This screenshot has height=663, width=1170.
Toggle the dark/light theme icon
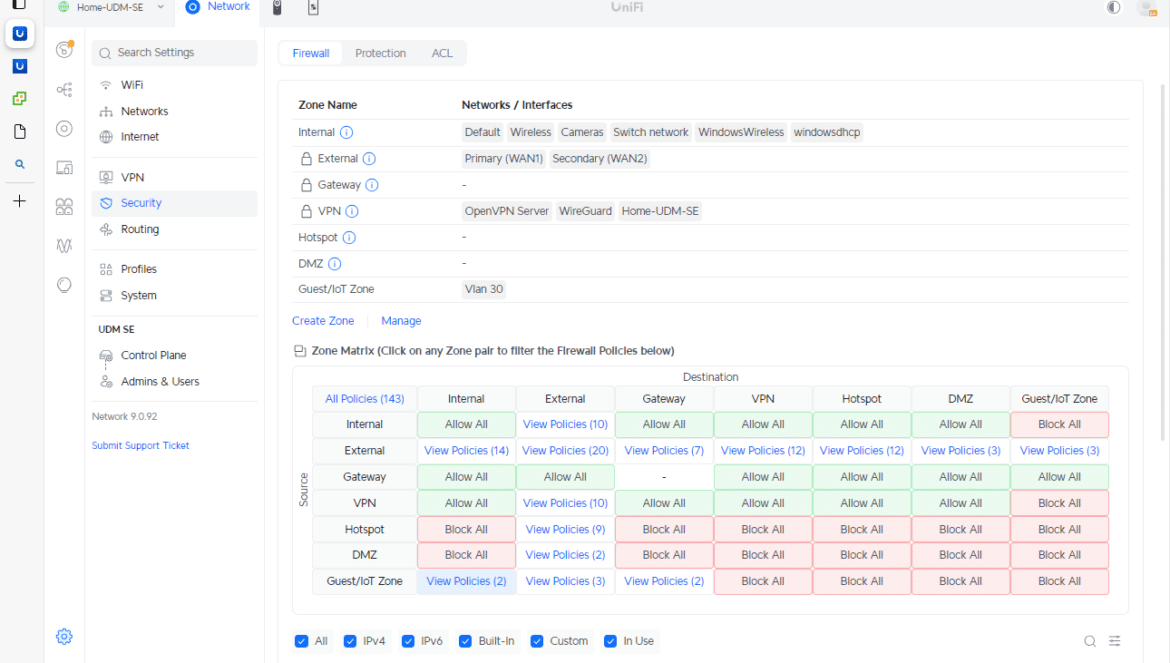click(x=1113, y=7)
